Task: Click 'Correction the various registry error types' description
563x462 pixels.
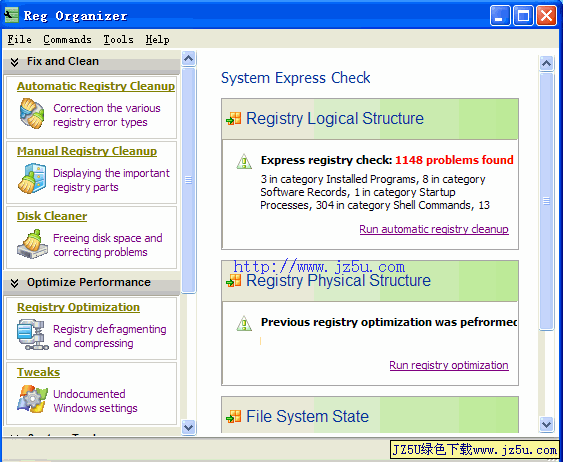Action: pos(107,115)
